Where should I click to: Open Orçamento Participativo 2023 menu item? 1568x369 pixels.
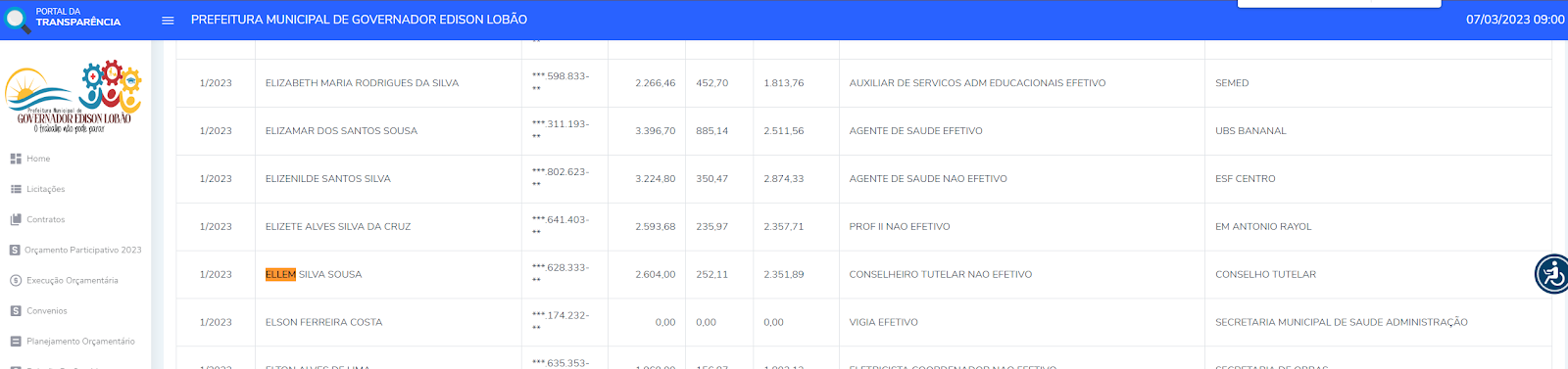coord(83,251)
